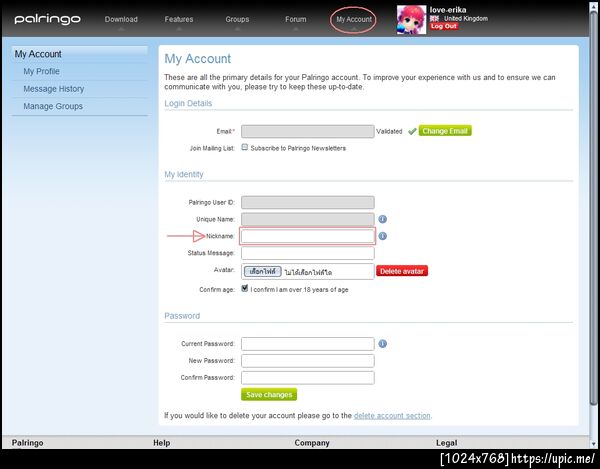This screenshot has height=469, width=600.
Task: Open the Download menu
Action: point(121,19)
